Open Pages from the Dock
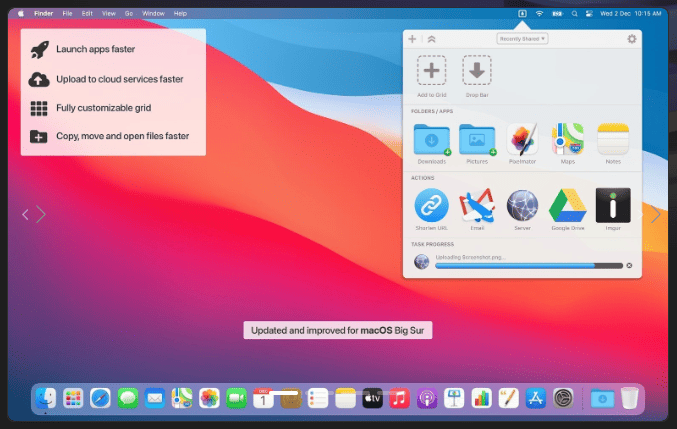The image size is (677, 429). (508, 398)
